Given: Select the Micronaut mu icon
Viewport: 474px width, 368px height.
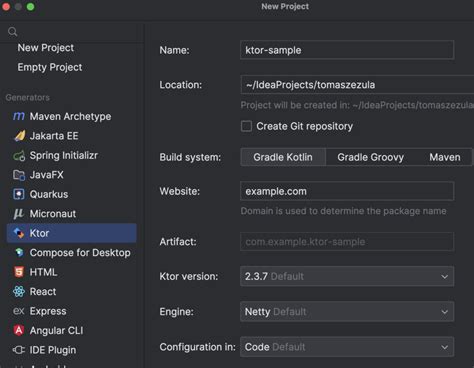Looking at the screenshot, I should [19, 214].
